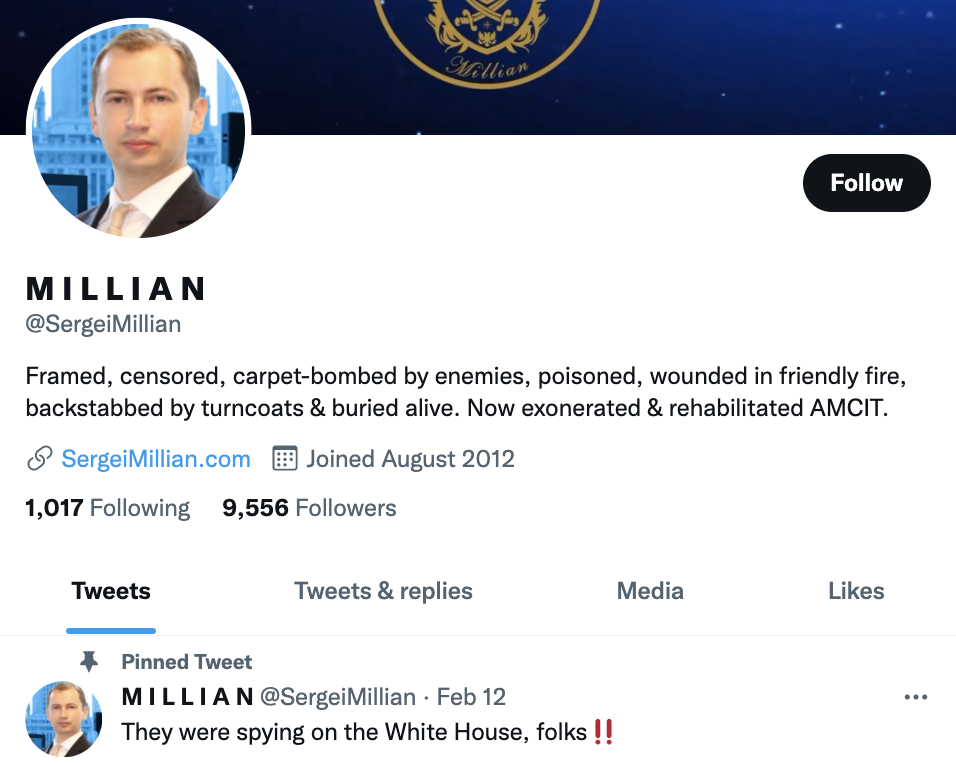956x764 pixels.
Task: Click the small avatar in pinned tweet
Action: point(63,718)
